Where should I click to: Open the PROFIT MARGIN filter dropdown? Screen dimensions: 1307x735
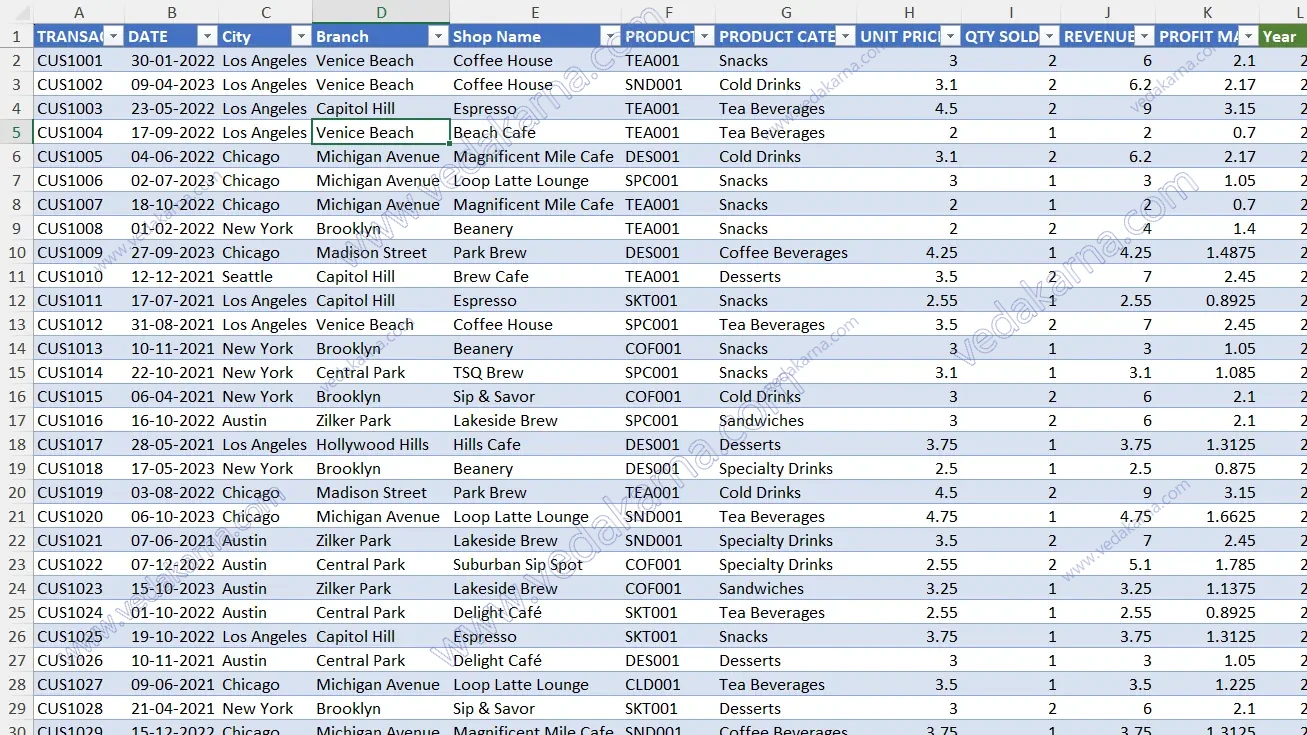tap(1247, 36)
